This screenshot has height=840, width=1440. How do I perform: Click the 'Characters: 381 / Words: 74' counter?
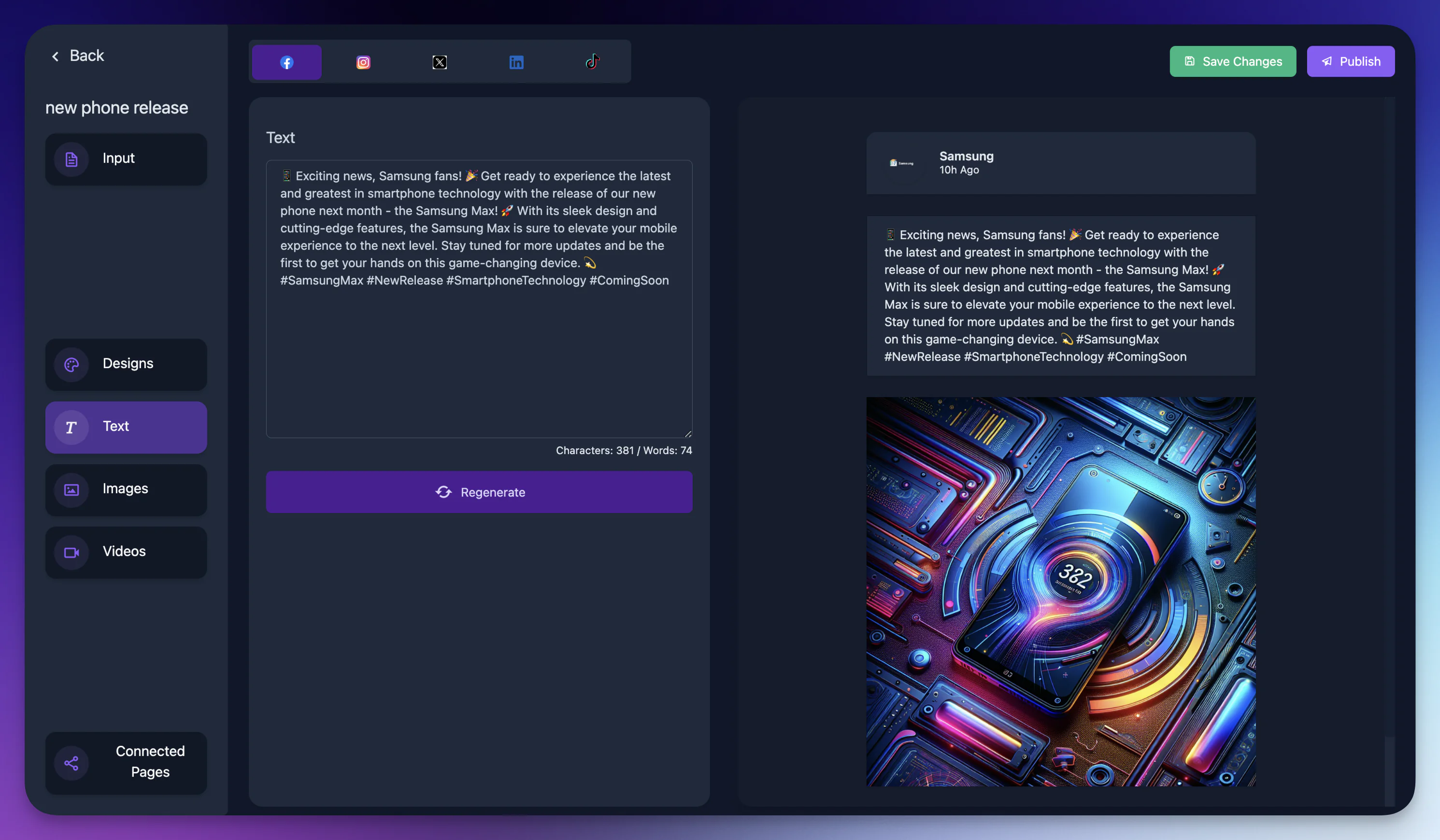point(624,450)
